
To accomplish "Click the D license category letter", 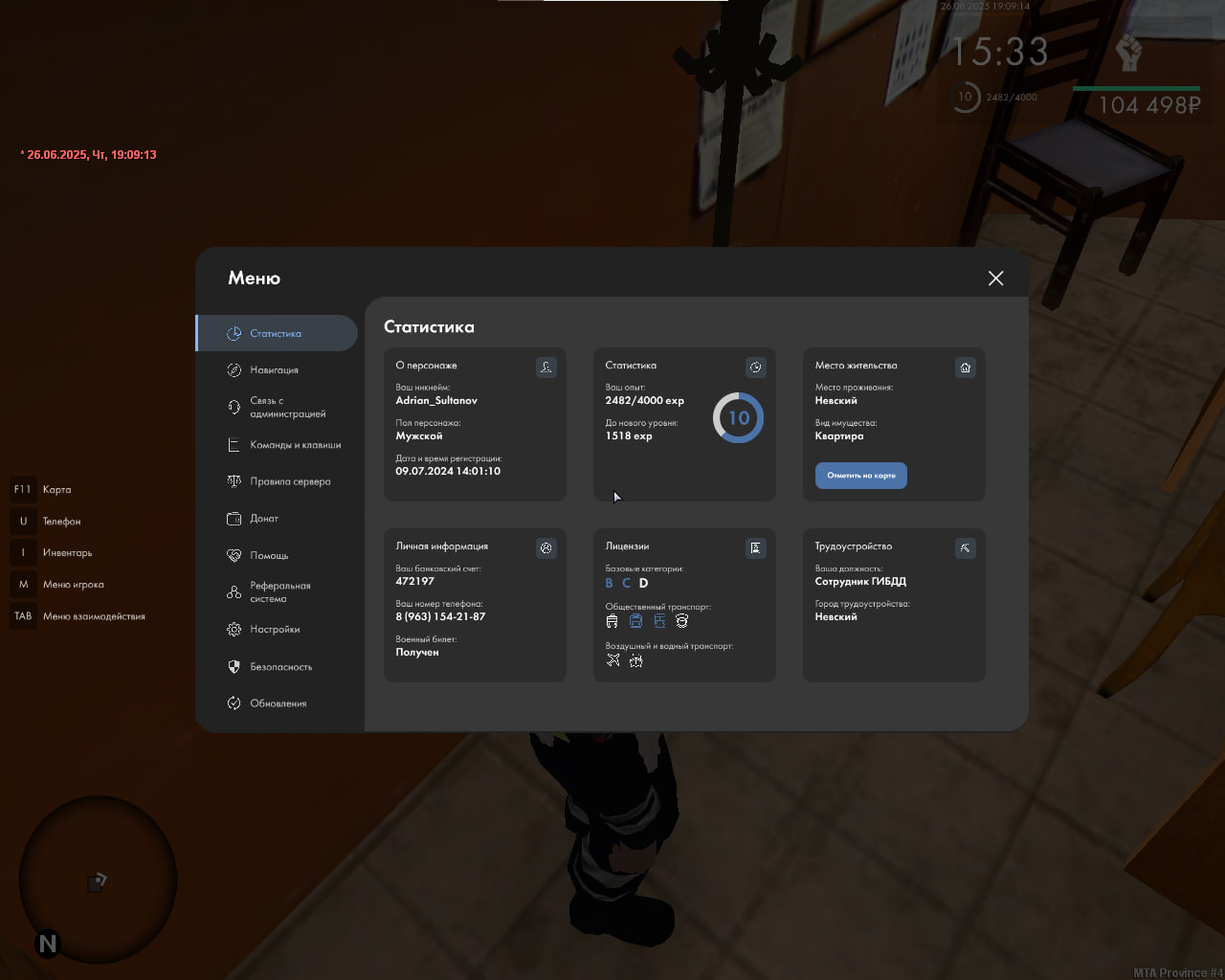I will coord(644,583).
